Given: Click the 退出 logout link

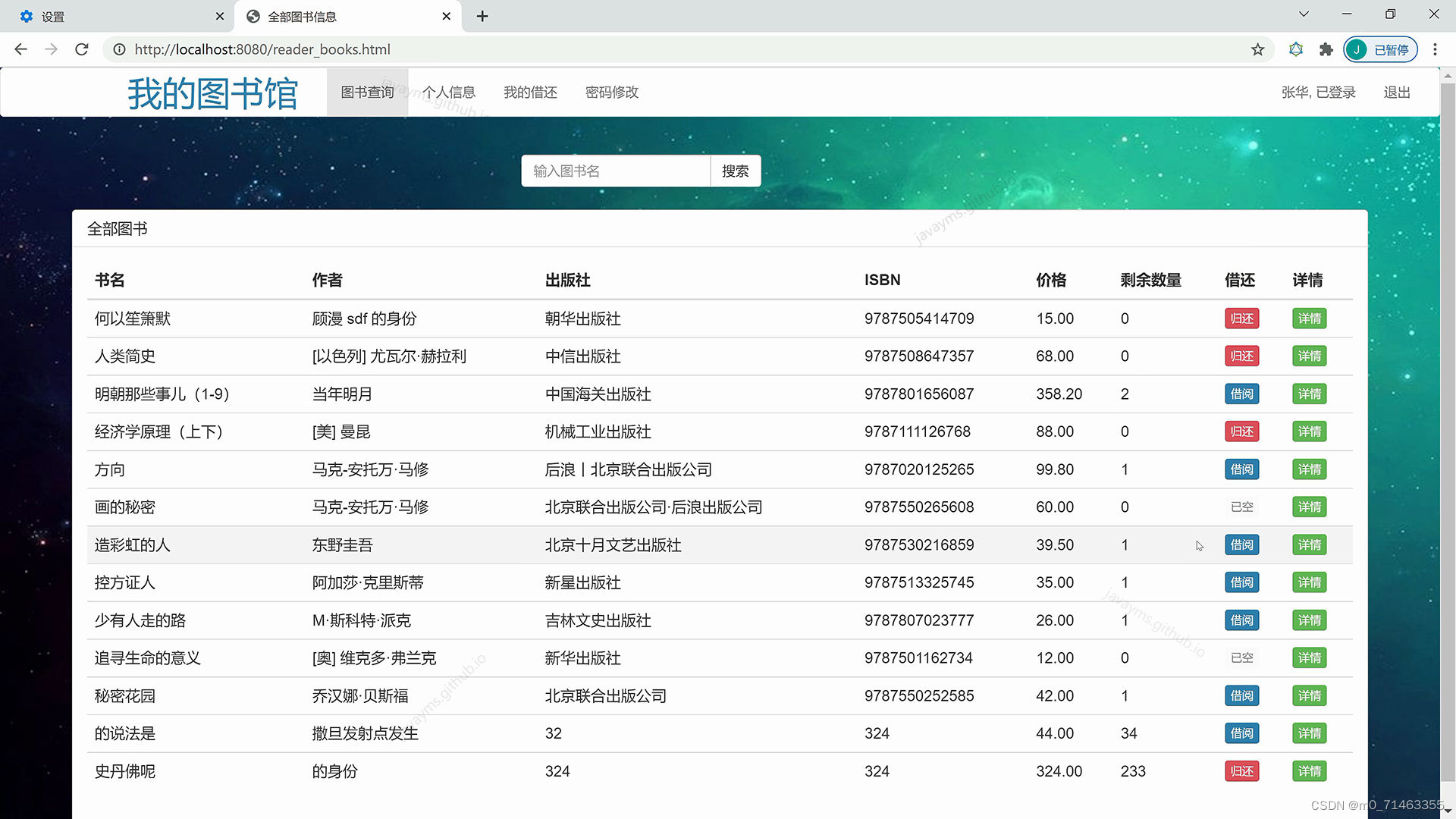Looking at the screenshot, I should click(x=1396, y=92).
